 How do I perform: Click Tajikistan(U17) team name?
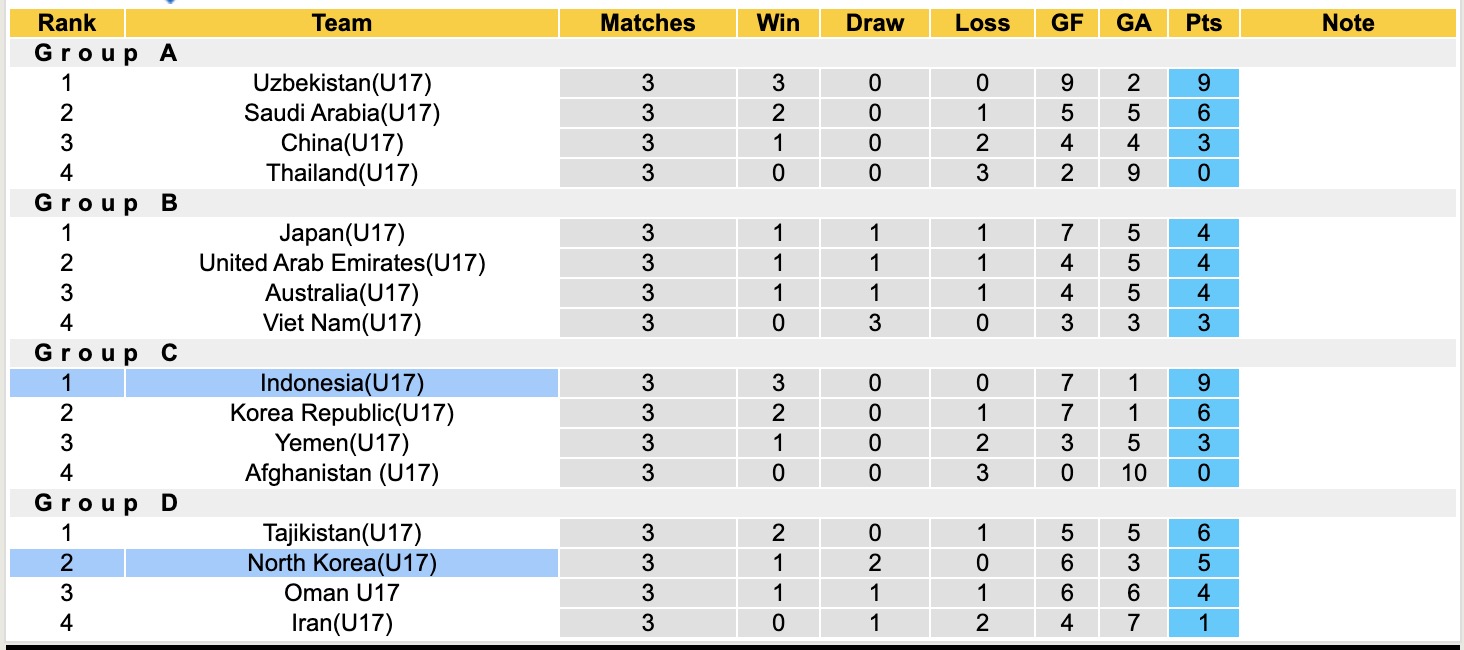[x=342, y=533]
